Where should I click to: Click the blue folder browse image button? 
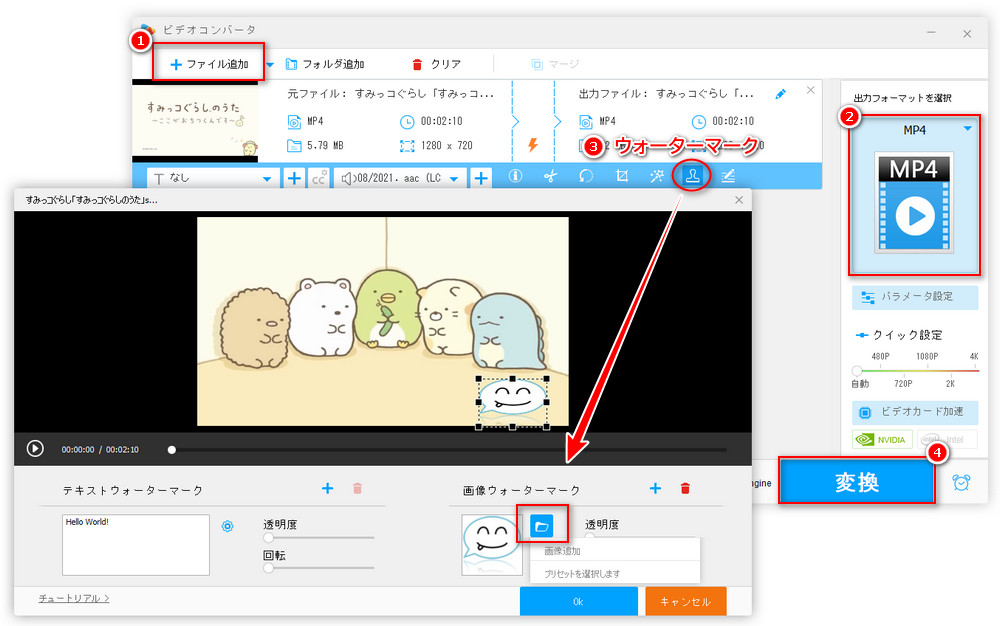(x=541, y=526)
